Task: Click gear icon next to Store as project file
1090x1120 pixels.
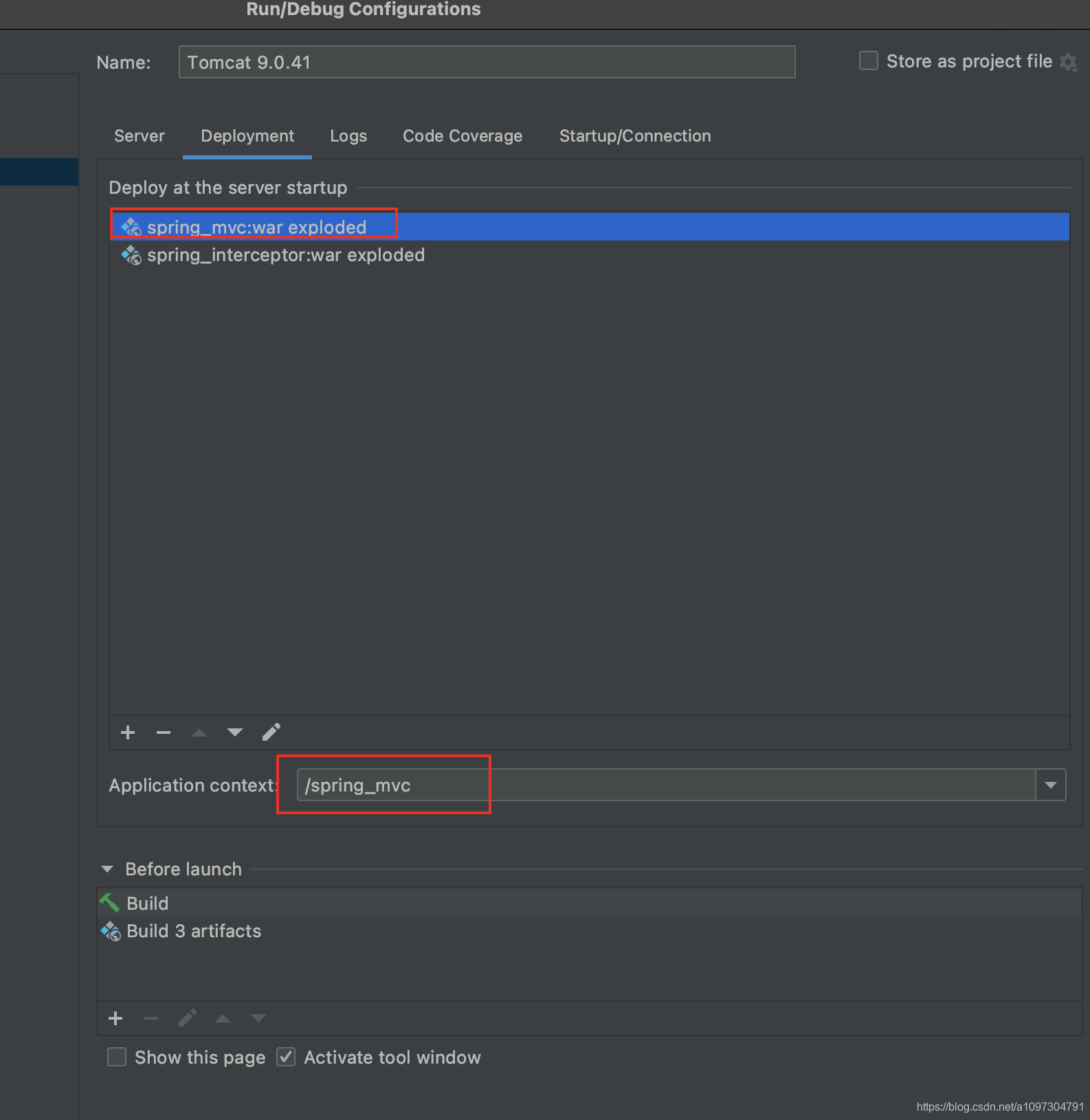Action: [1068, 62]
